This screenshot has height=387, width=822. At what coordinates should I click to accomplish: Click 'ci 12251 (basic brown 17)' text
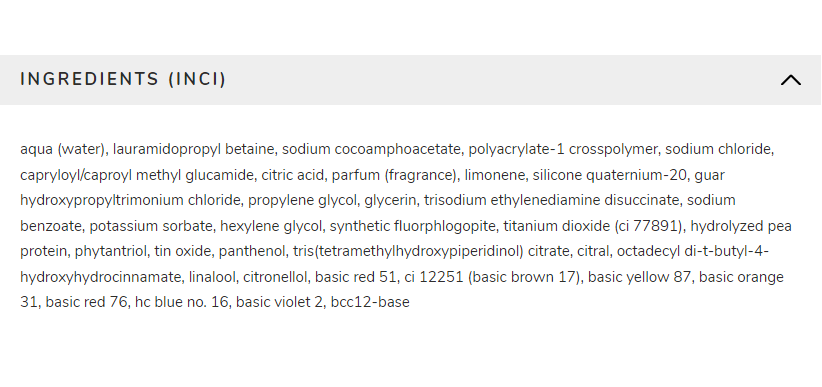click(493, 277)
